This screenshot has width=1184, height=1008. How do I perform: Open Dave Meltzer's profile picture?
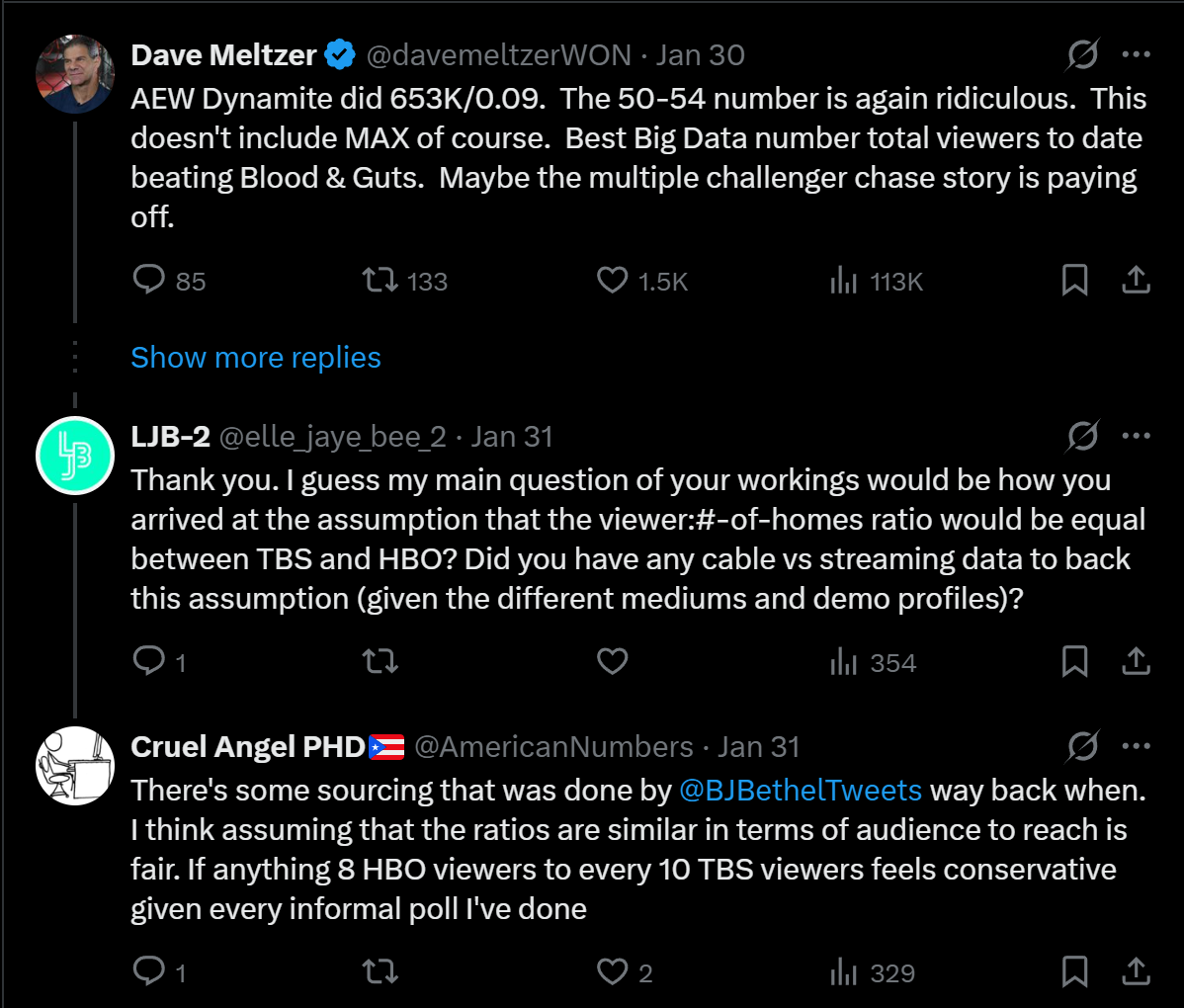click(x=75, y=74)
